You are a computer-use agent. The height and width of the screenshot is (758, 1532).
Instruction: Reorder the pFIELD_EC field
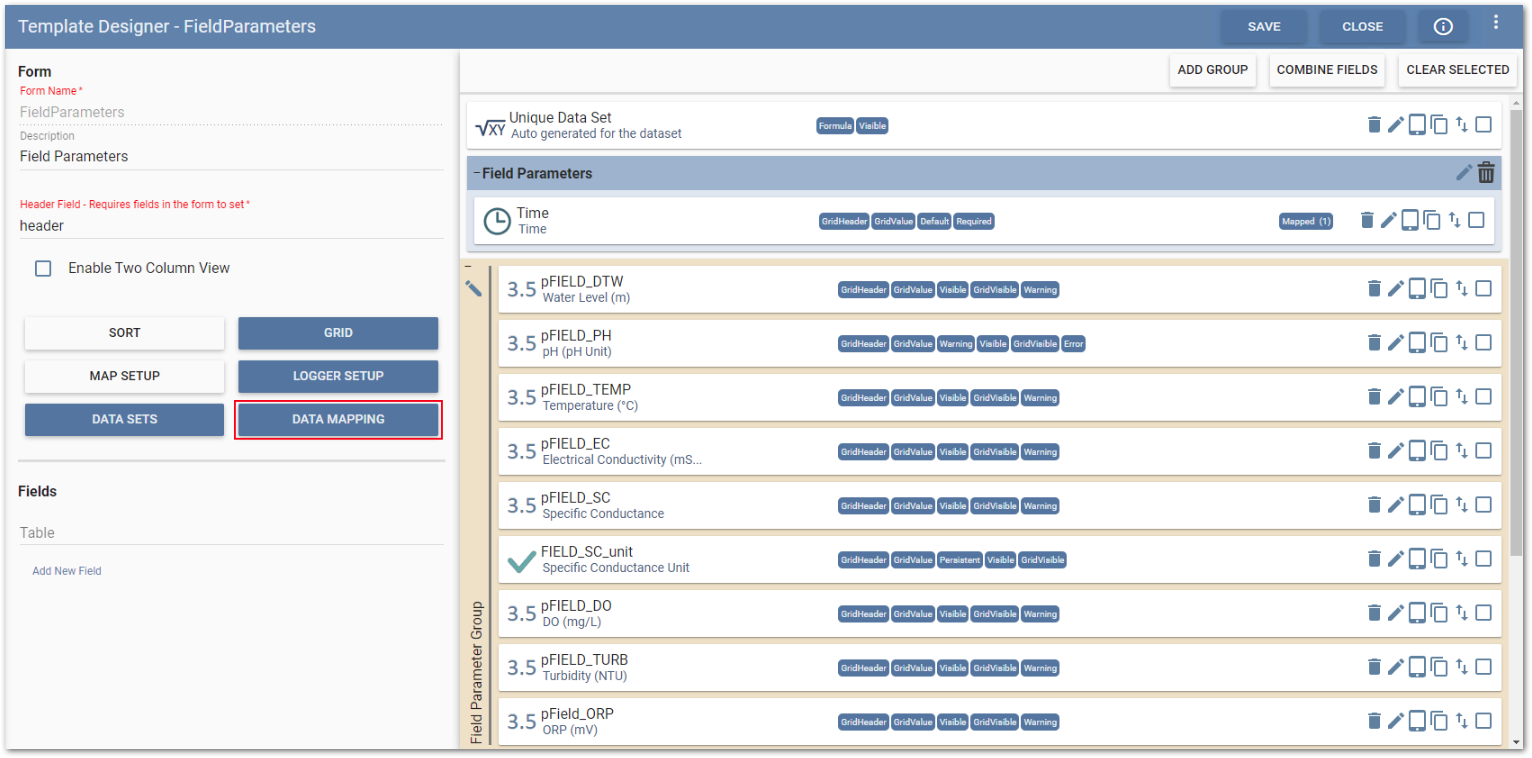point(1461,450)
